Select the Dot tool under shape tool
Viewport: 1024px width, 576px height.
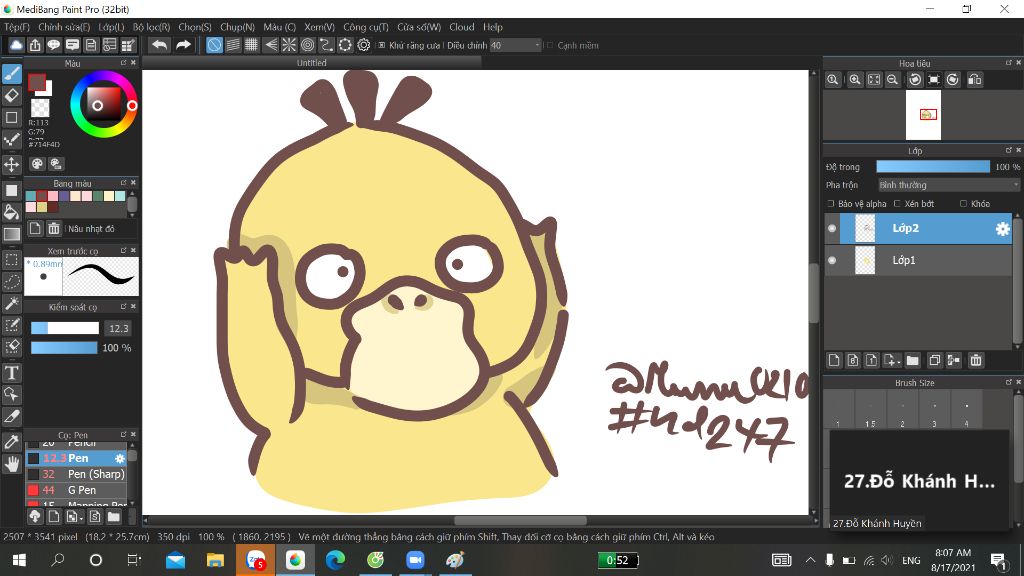(x=12, y=140)
